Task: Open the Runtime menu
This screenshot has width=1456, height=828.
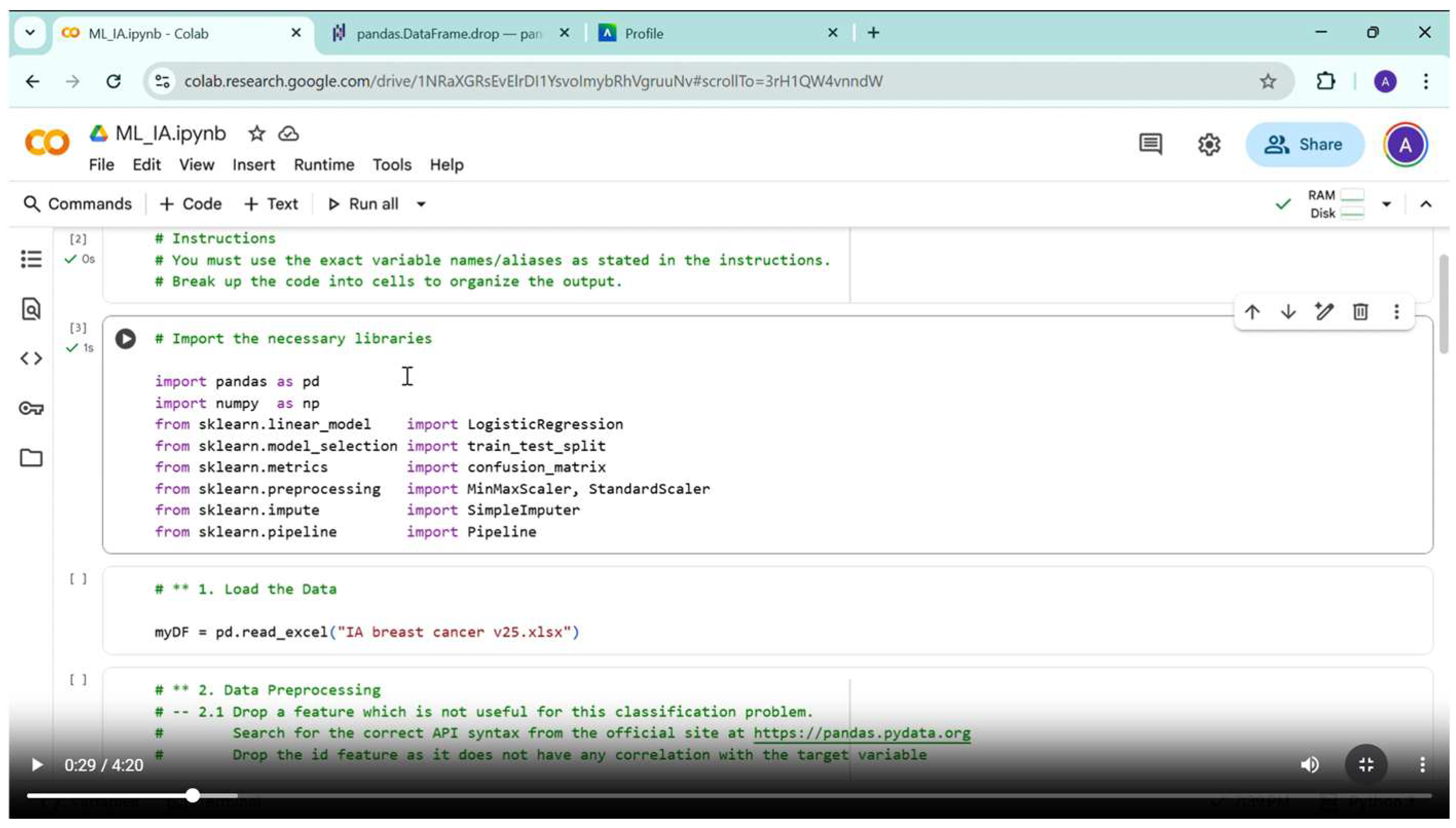Action: pyautogui.click(x=324, y=165)
